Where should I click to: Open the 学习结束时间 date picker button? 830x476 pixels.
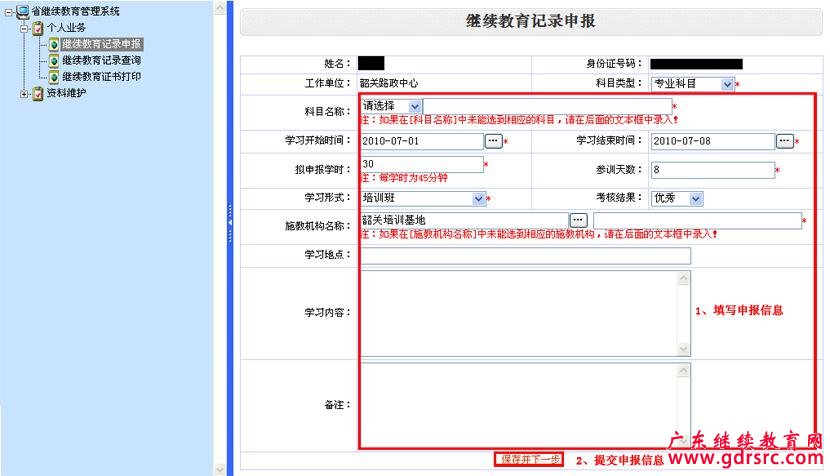784,141
